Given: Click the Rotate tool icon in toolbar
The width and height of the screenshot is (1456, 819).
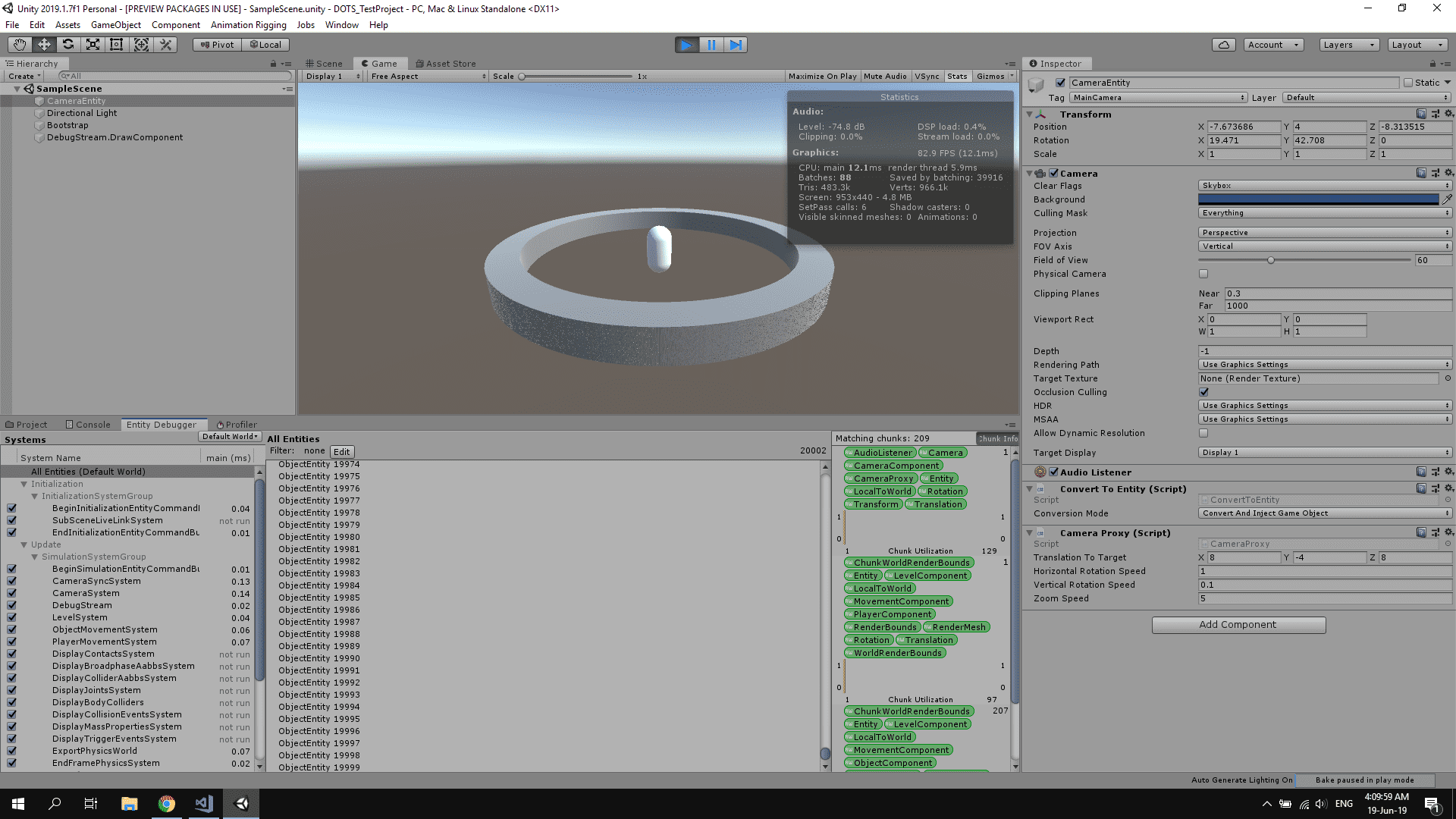Looking at the screenshot, I should pyautogui.click(x=67, y=44).
